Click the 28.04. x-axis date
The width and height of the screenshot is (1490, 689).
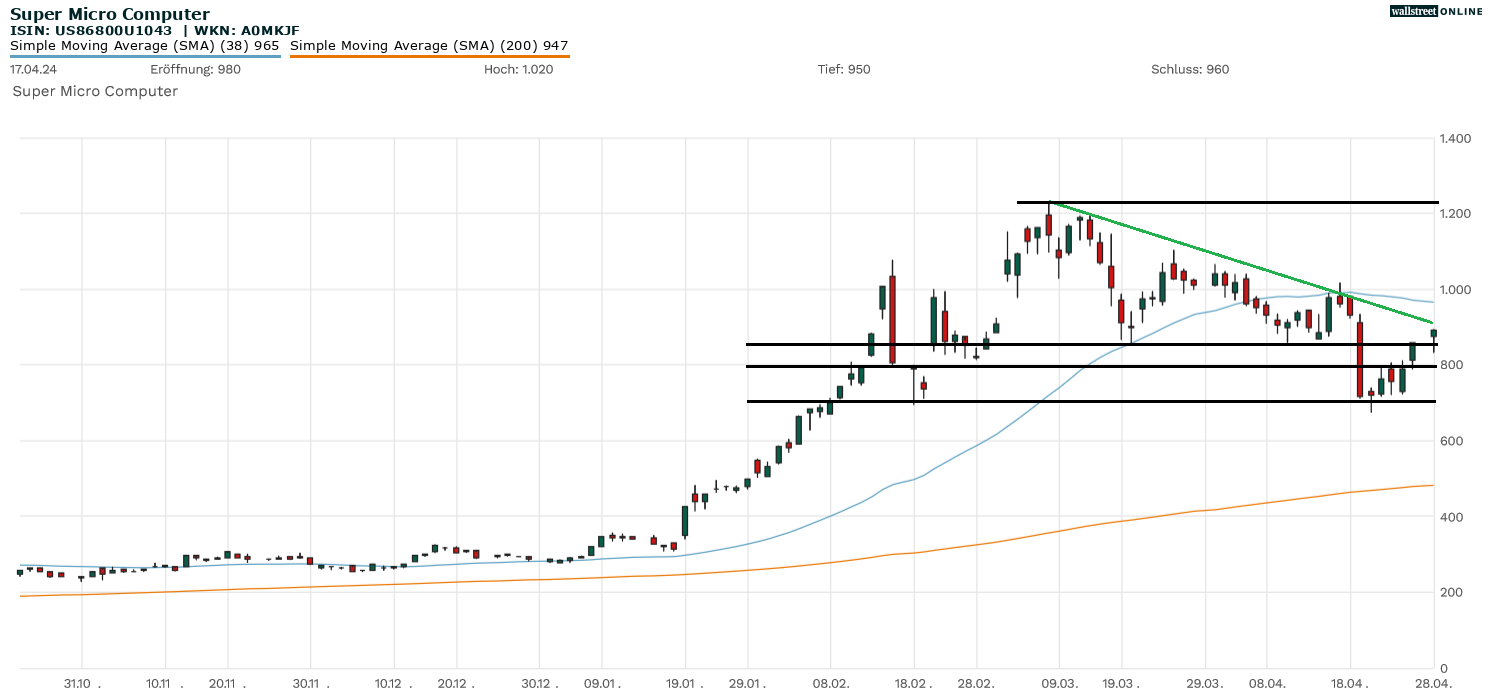coord(1433,683)
